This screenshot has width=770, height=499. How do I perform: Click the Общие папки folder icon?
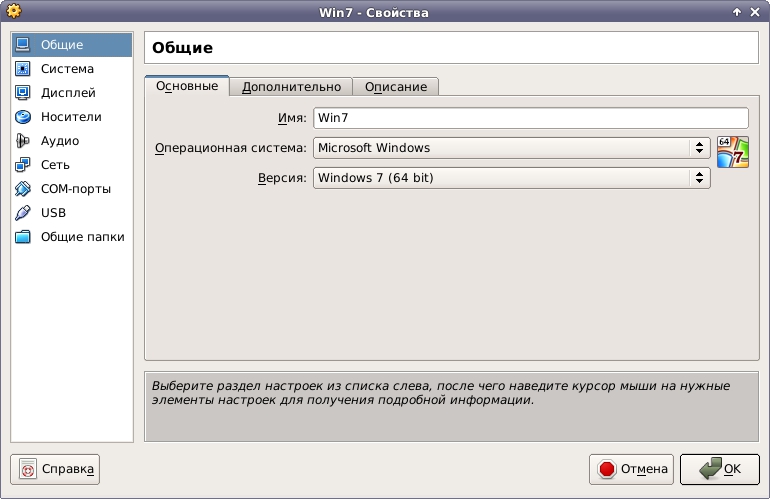click(23, 237)
